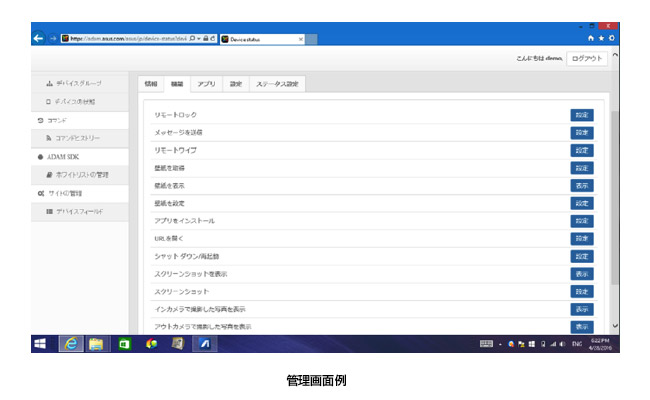The image size is (650, 400).
Task: Click 設定 button for リモートロック
Action: pos(581,115)
